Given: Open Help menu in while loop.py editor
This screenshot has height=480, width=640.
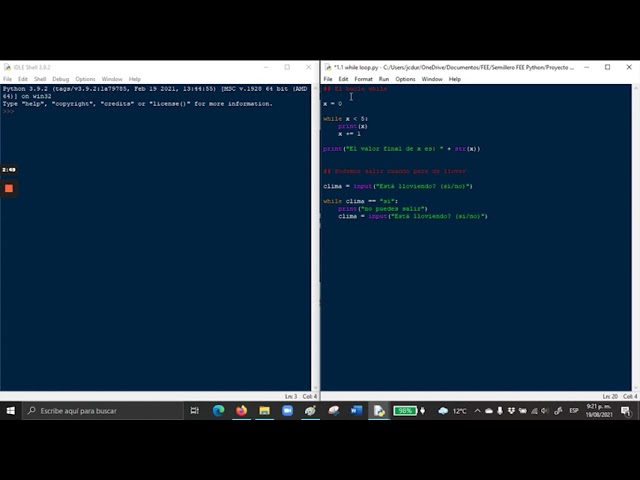Looking at the screenshot, I should (x=455, y=79).
